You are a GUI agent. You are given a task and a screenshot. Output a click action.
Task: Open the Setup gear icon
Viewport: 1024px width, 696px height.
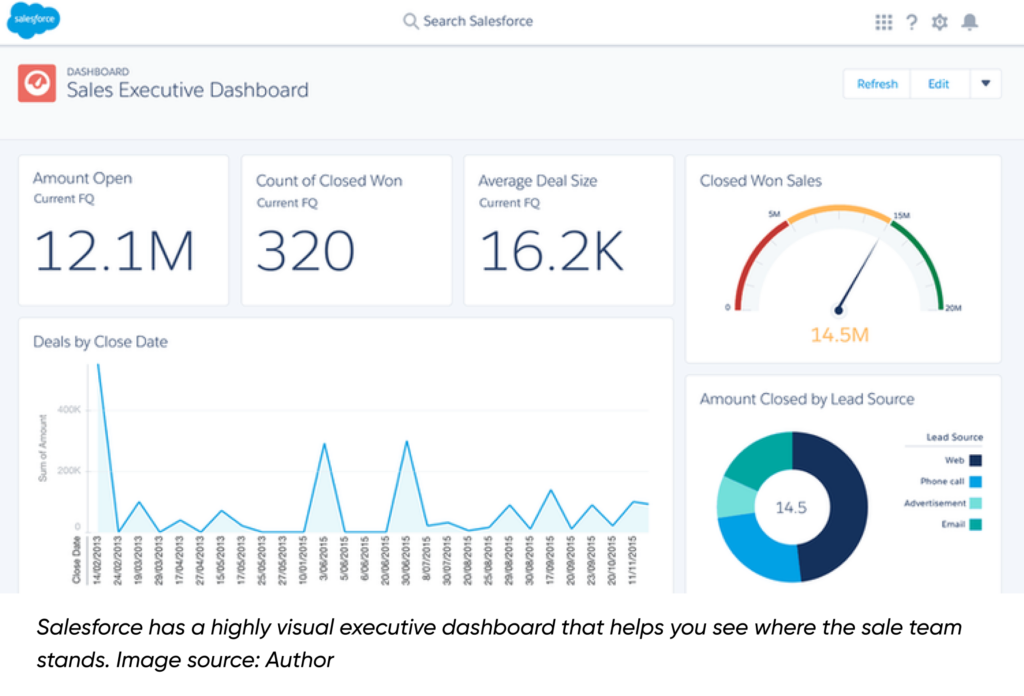coord(939,22)
